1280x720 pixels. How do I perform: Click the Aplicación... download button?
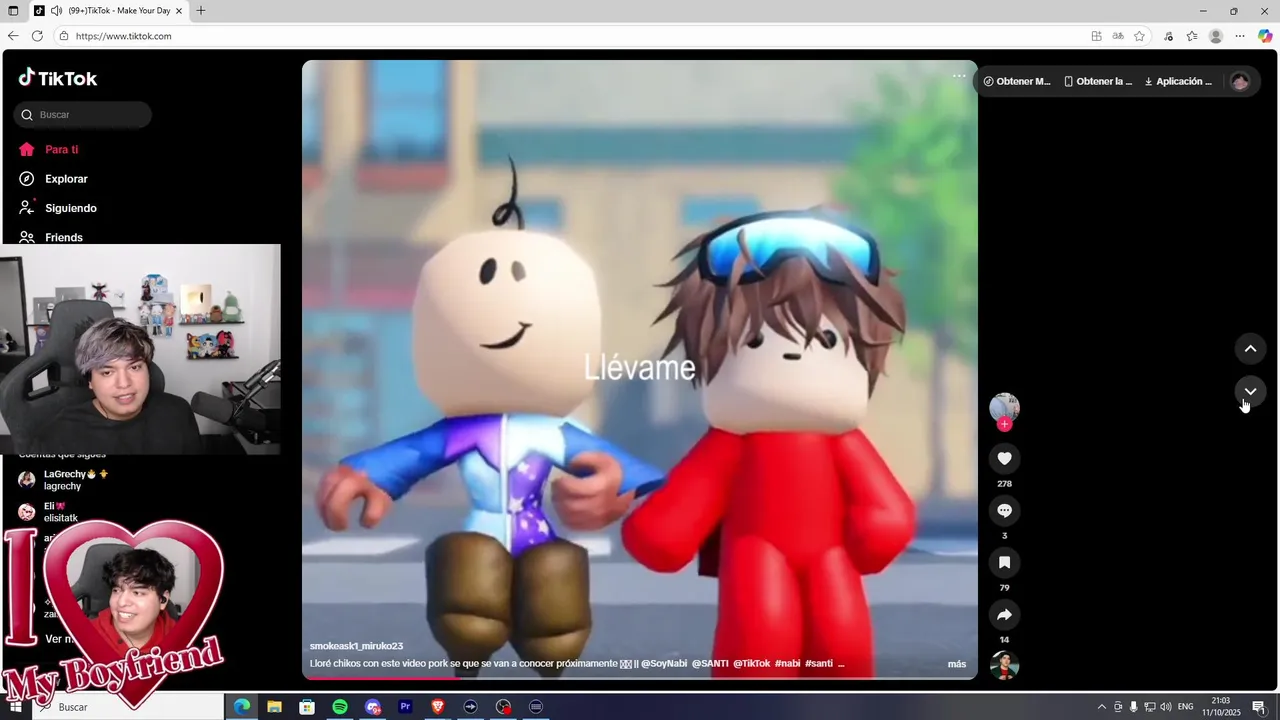1178,81
